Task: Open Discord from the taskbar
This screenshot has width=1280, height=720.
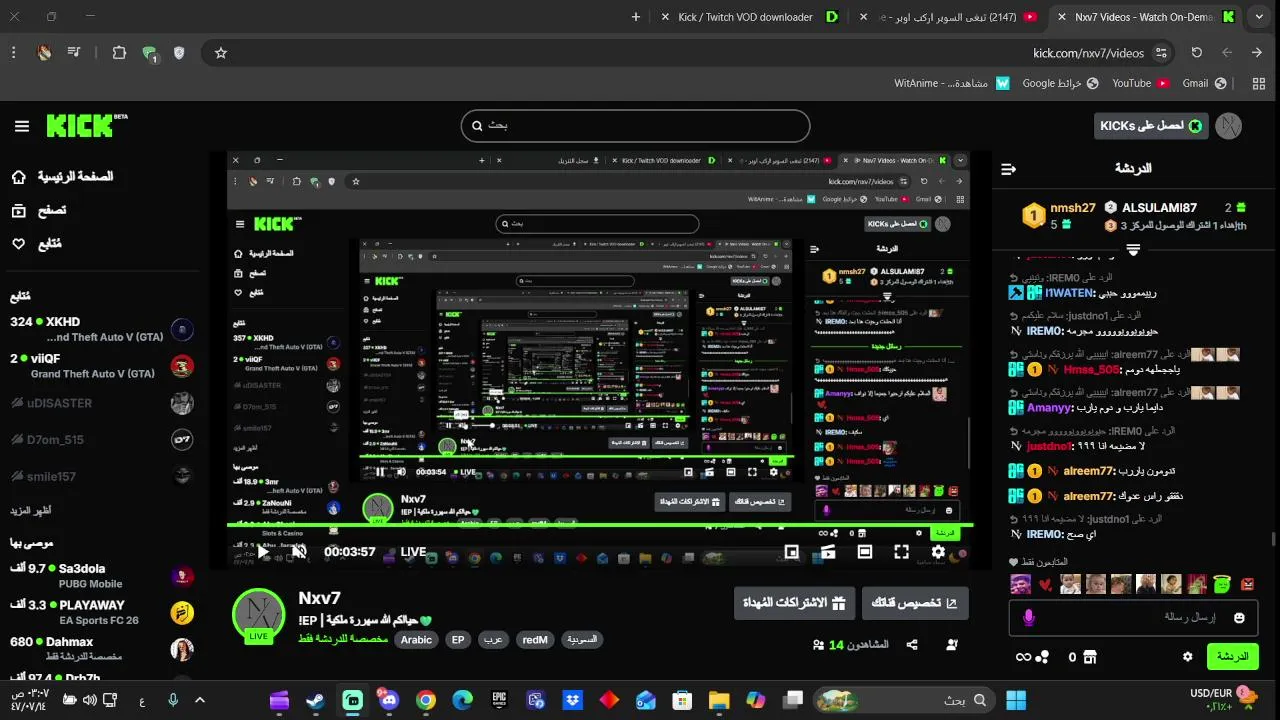Action: click(x=389, y=700)
